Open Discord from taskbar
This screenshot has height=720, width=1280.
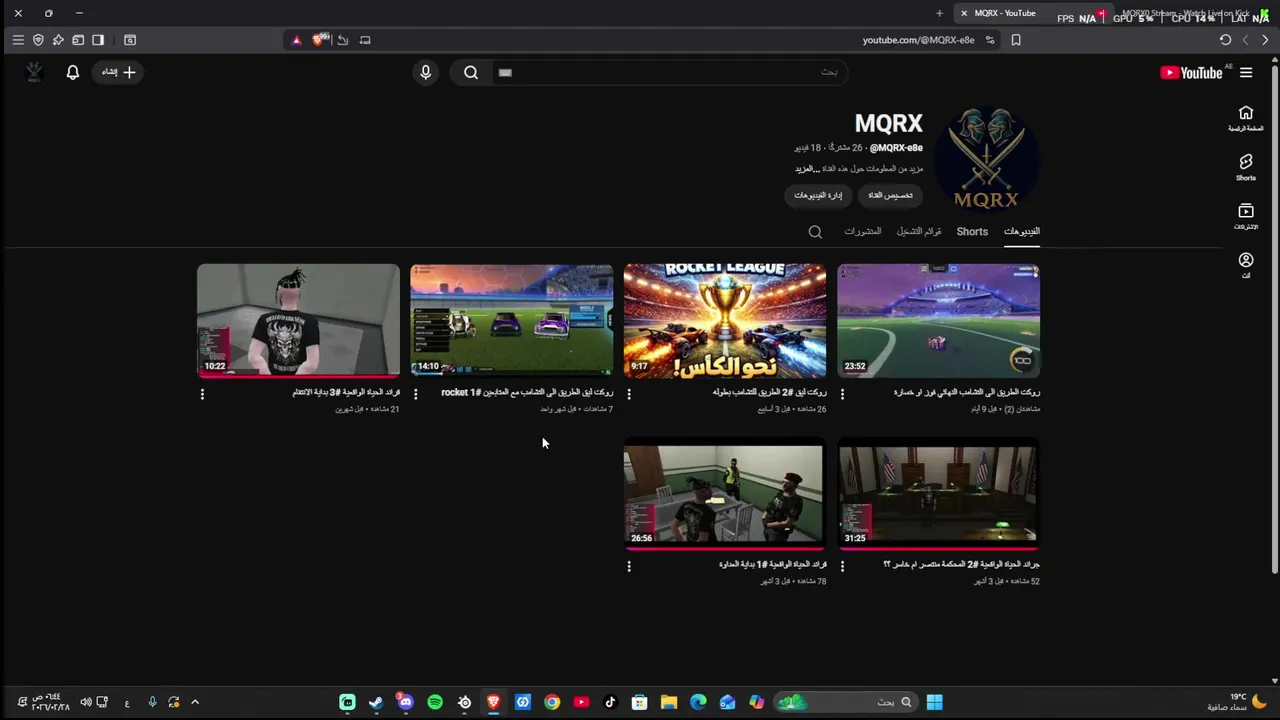[x=405, y=702]
